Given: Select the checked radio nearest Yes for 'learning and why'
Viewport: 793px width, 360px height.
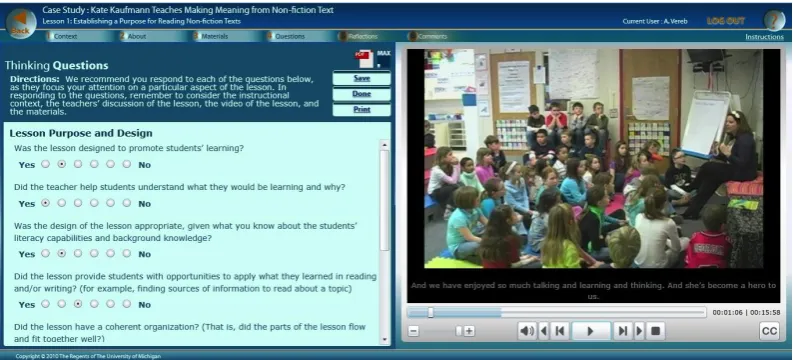Looking at the screenshot, I should (x=46, y=203).
